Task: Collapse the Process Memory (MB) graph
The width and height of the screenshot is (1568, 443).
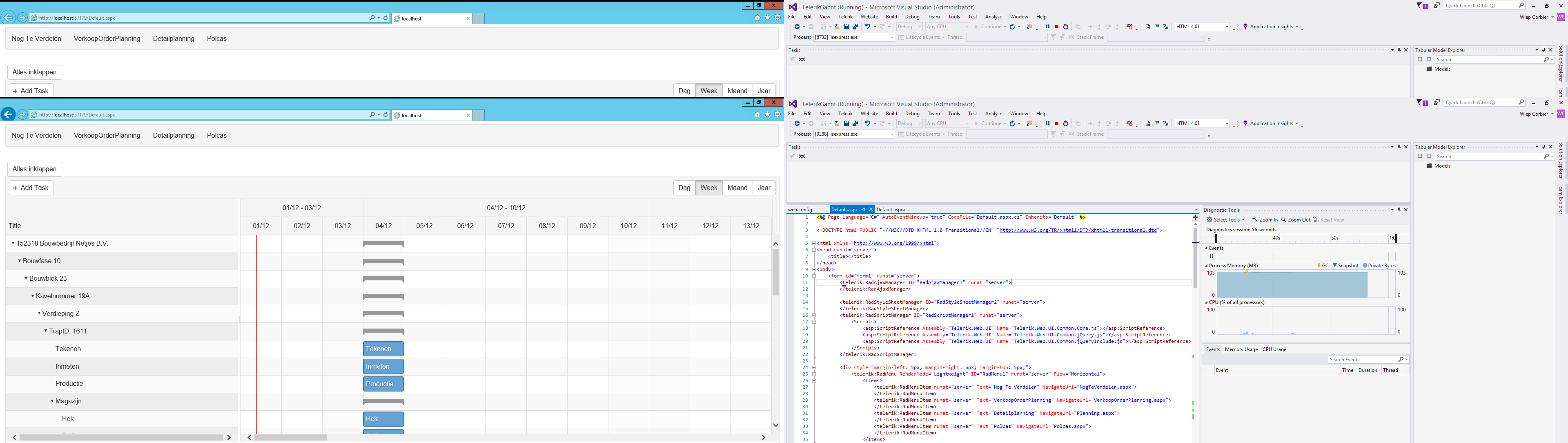Action: coord(1207,266)
